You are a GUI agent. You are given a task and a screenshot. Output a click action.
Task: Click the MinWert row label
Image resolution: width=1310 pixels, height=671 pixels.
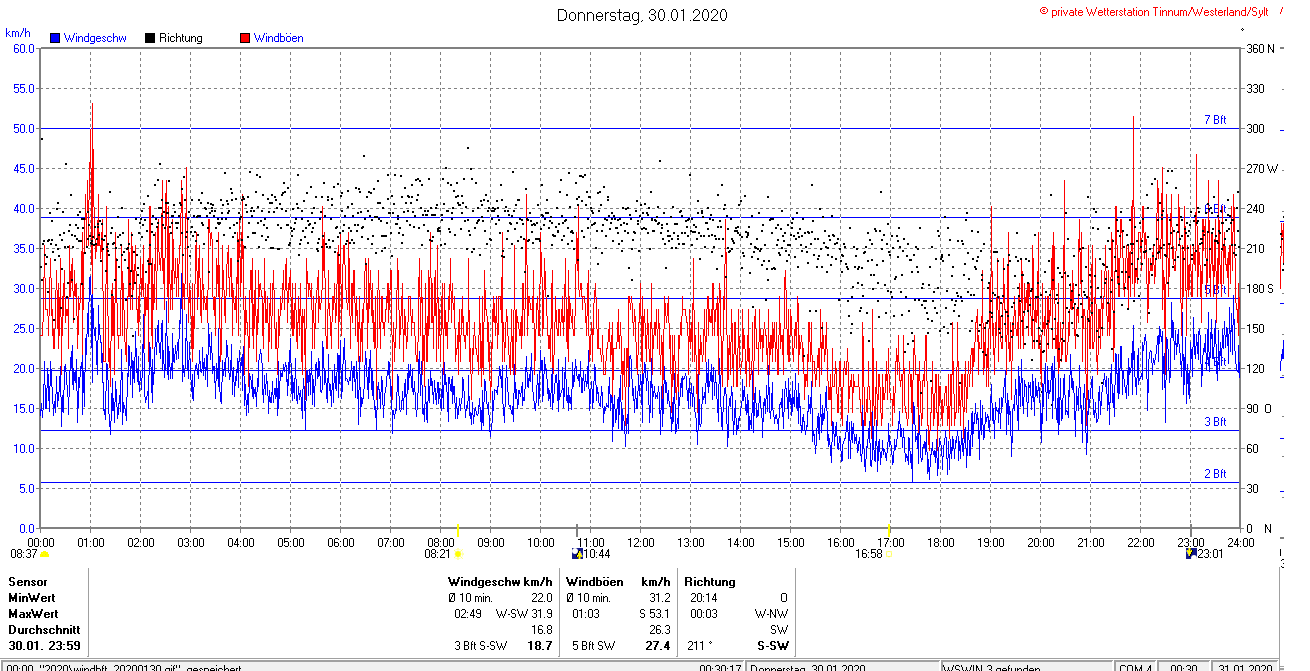click(33, 598)
